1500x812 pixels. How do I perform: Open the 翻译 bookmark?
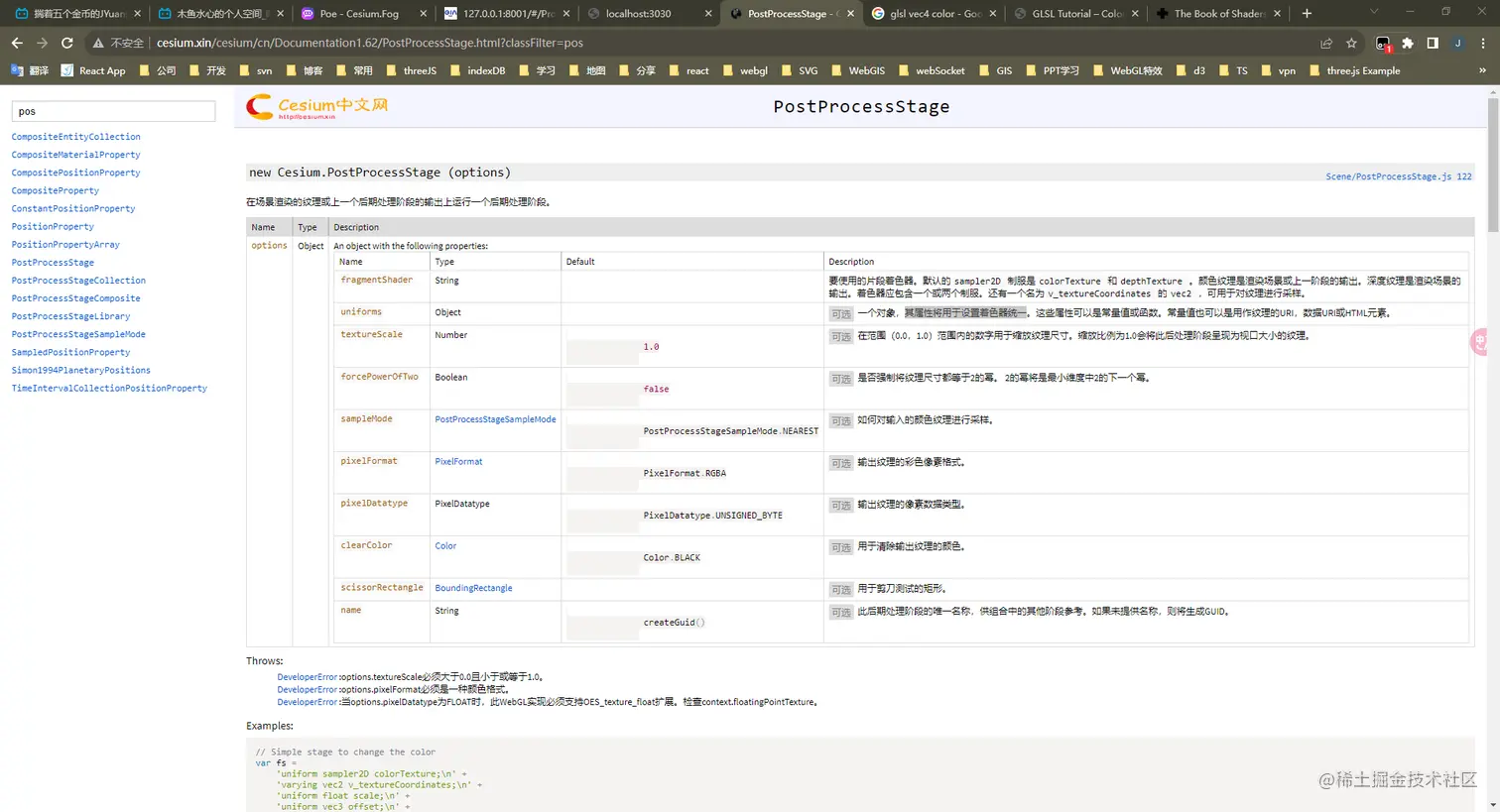pos(30,70)
